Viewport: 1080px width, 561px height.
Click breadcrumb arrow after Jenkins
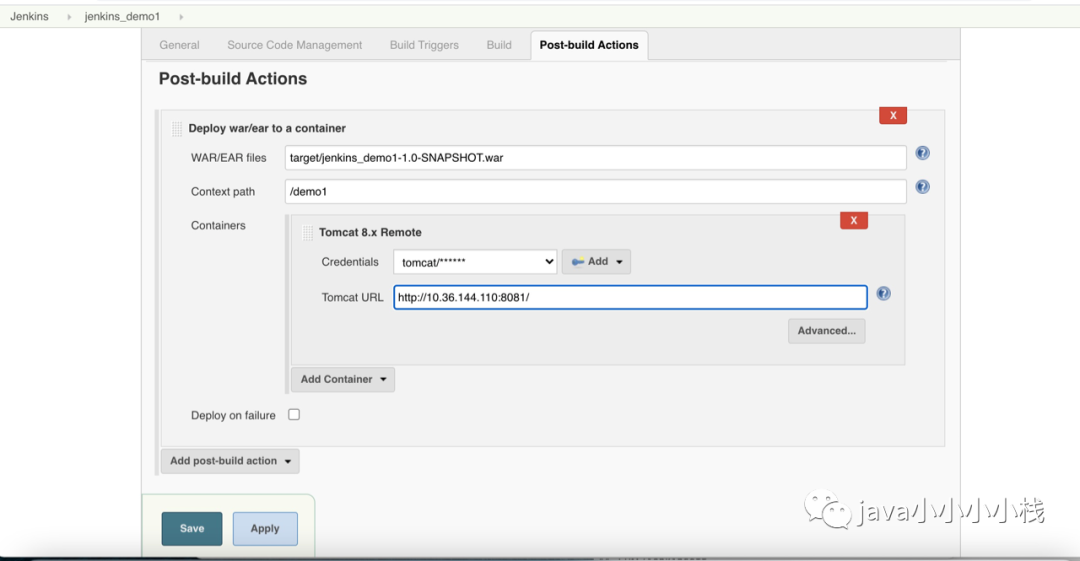click(69, 17)
